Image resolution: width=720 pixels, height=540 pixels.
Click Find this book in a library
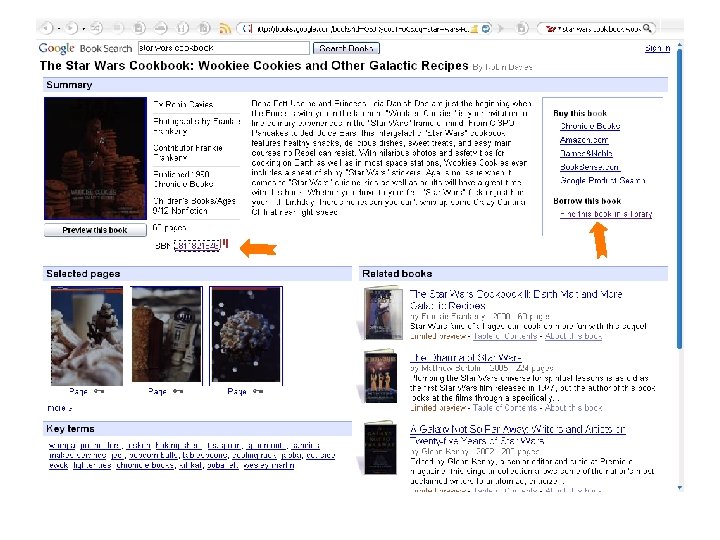[606, 214]
